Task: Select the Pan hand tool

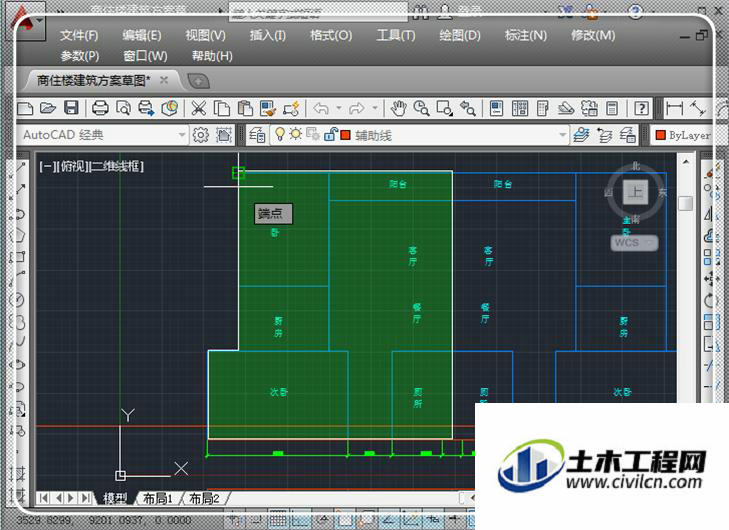Action: (398, 109)
